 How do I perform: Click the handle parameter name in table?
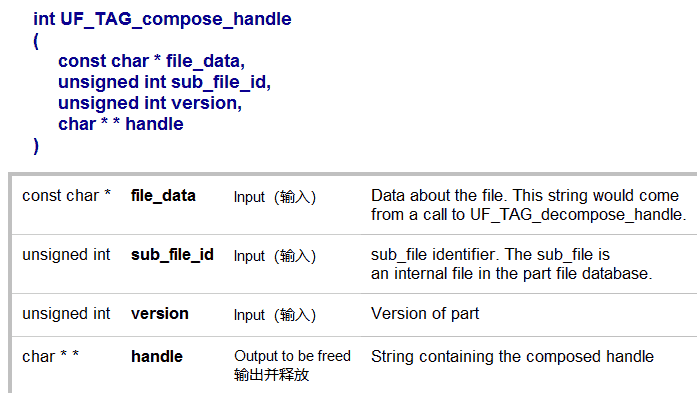pyautogui.click(x=157, y=357)
